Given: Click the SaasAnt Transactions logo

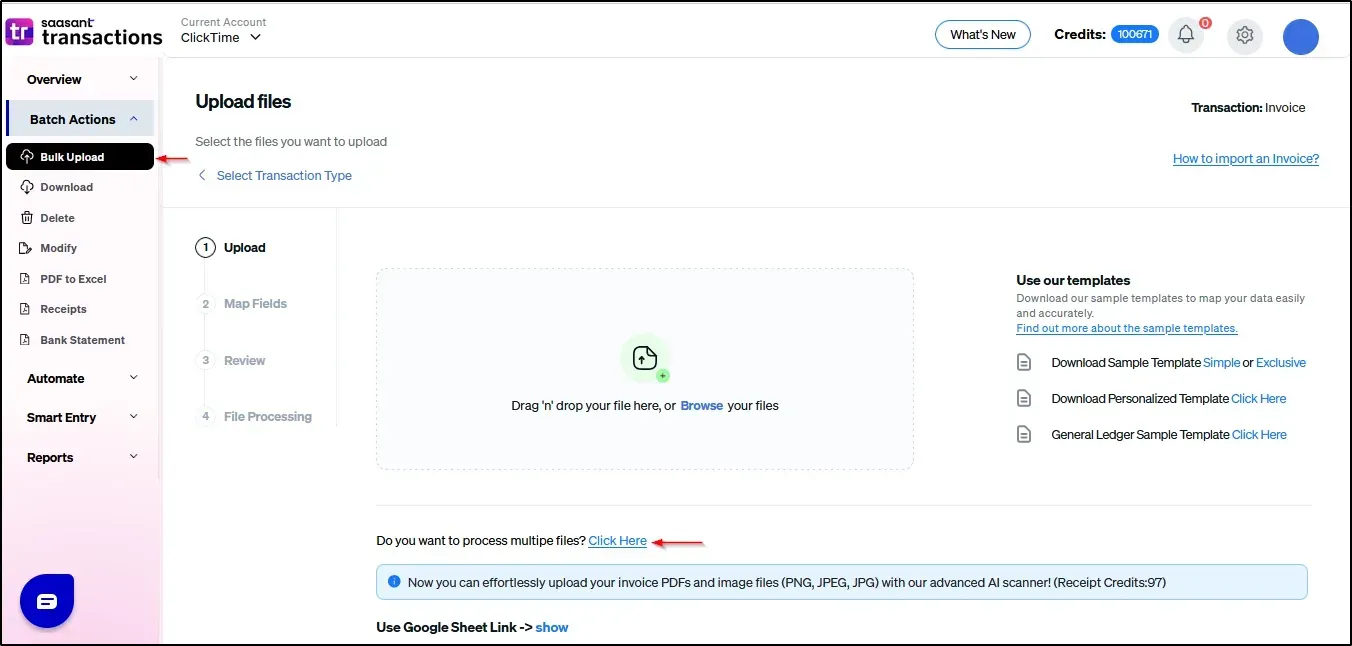Looking at the screenshot, I should [84, 30].
